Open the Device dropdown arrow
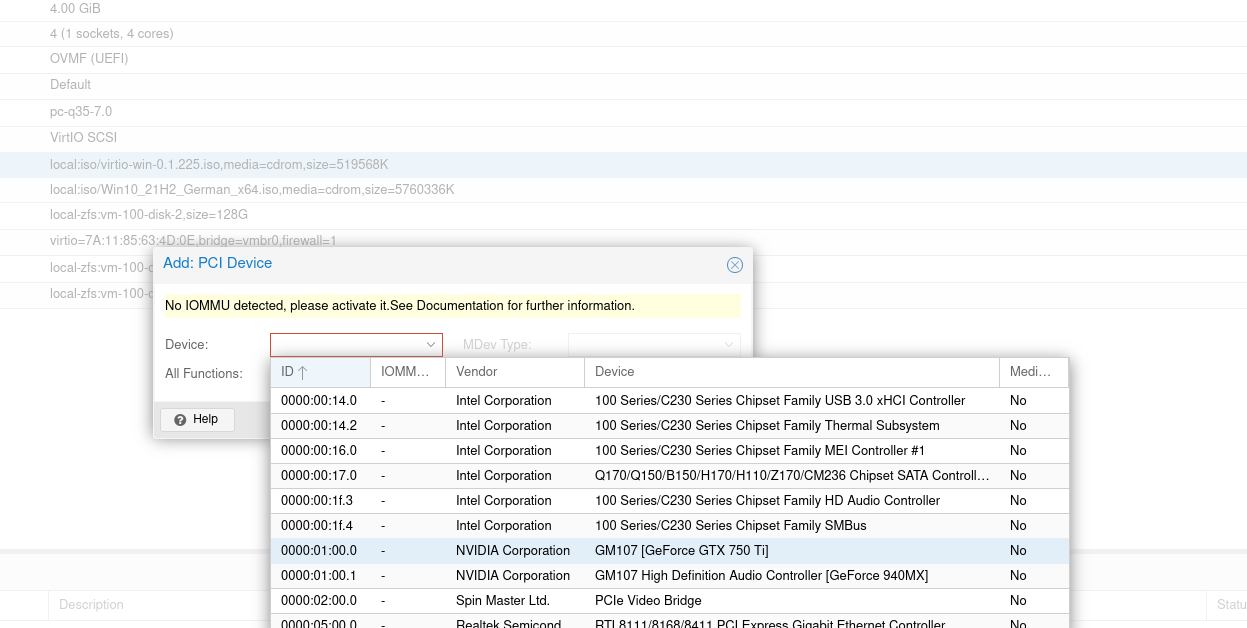 (x=431, y=345)
